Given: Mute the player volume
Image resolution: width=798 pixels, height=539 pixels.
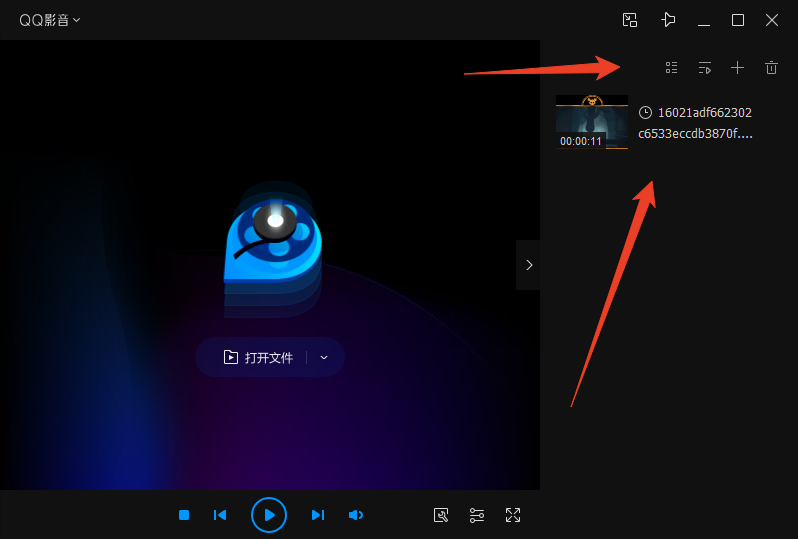Looking at the screenshot, I should (355, 515).
